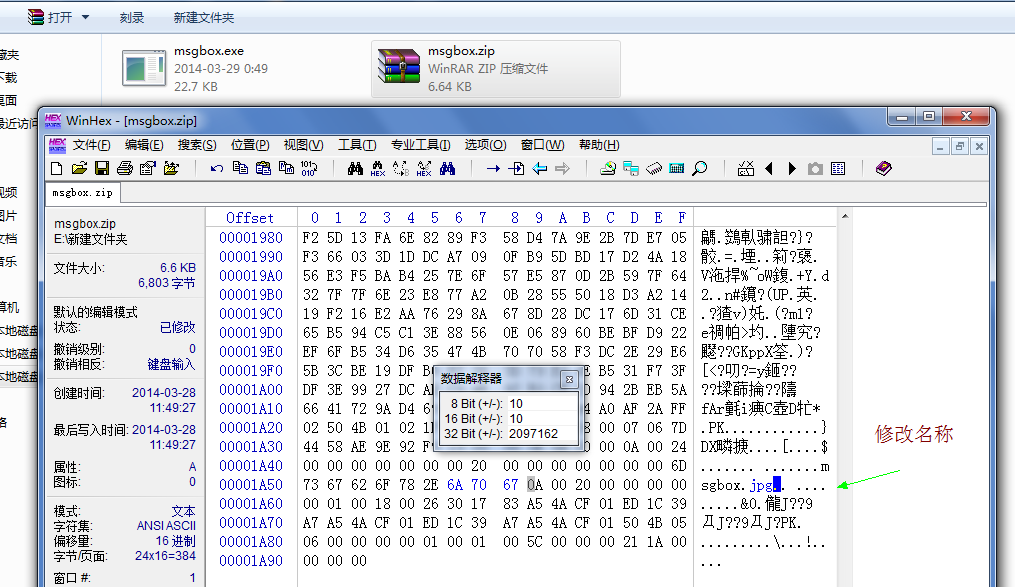1015x587 pixels.
Task: Expand the 打开 dropdown arrow in Explorer
Action: pyautogui.click(x=85, y=17)
